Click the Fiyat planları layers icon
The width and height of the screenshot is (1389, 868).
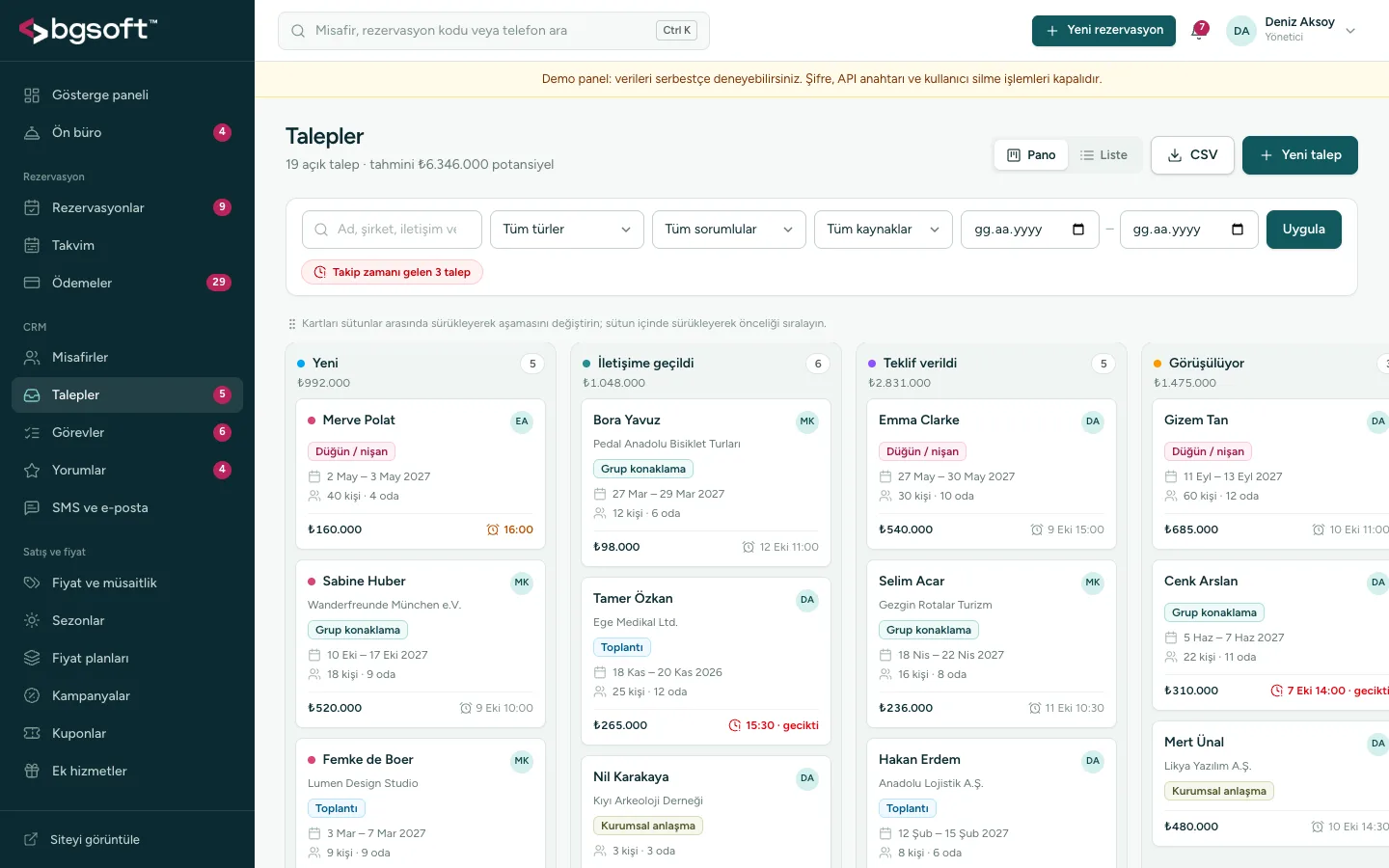click(32, 658)
